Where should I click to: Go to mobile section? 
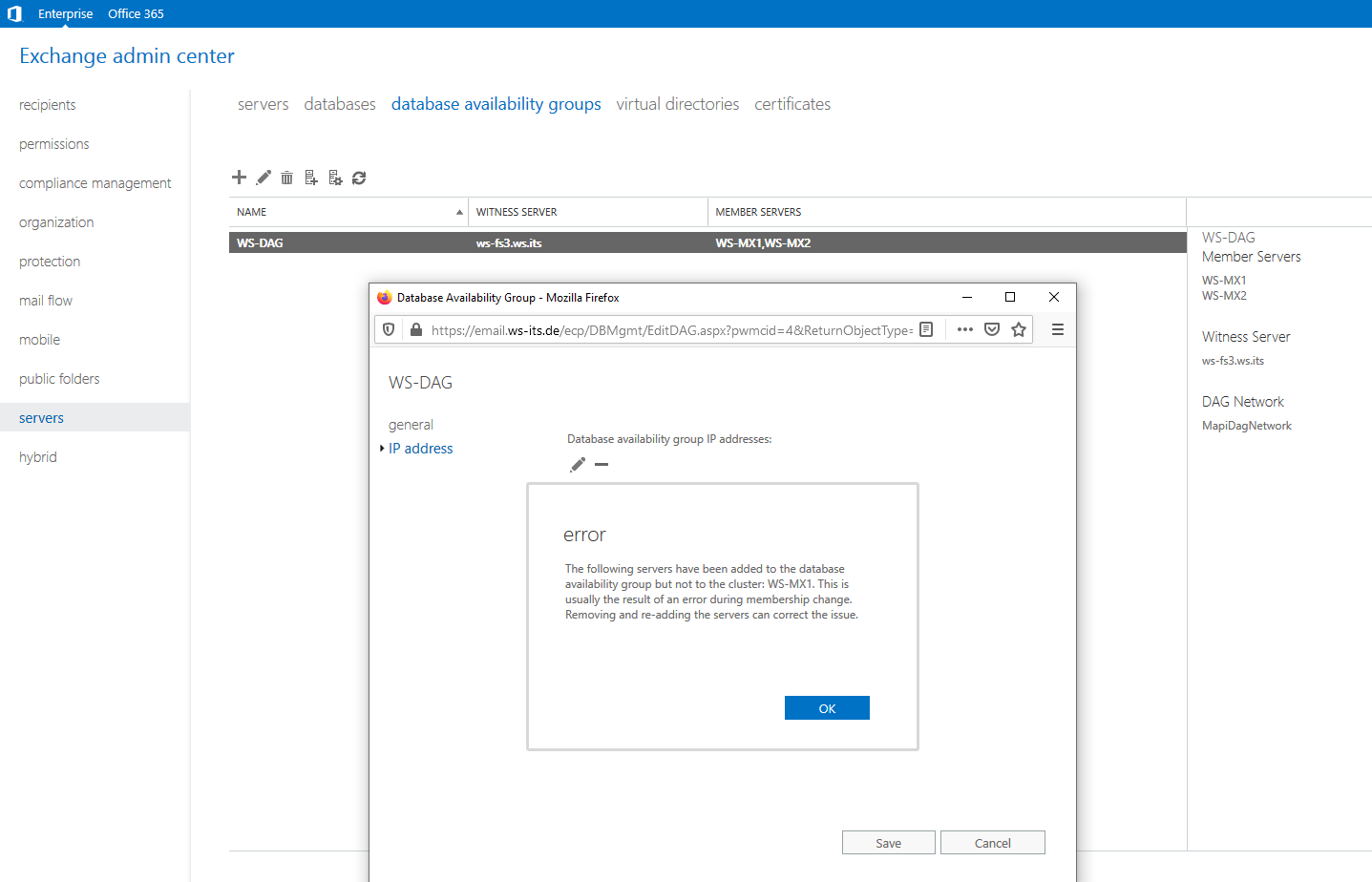click(x=39, y=340)
